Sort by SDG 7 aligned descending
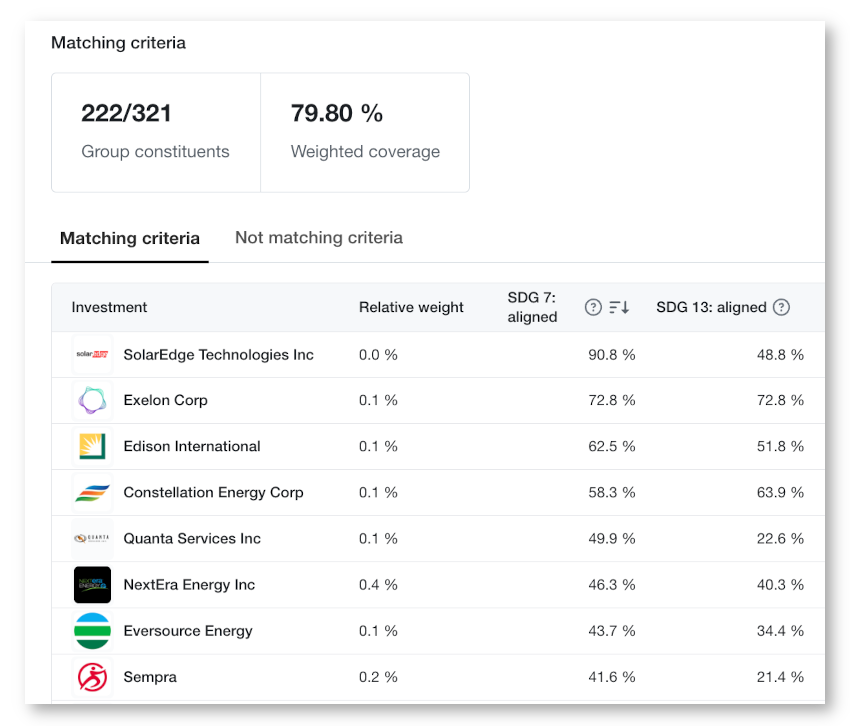 (x=619, y=307)
